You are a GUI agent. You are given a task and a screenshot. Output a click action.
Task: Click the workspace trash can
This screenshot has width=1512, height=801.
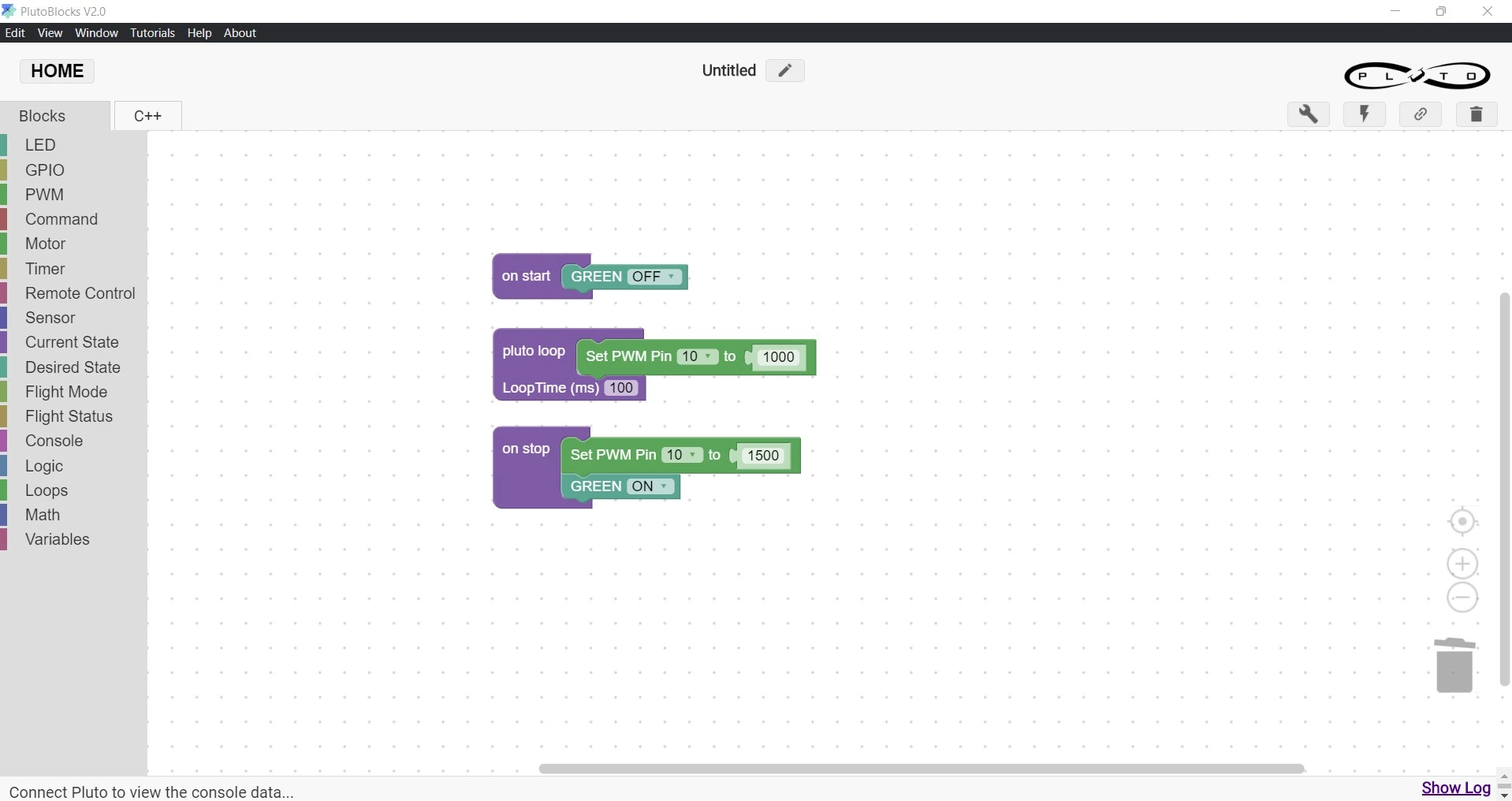1455,666
